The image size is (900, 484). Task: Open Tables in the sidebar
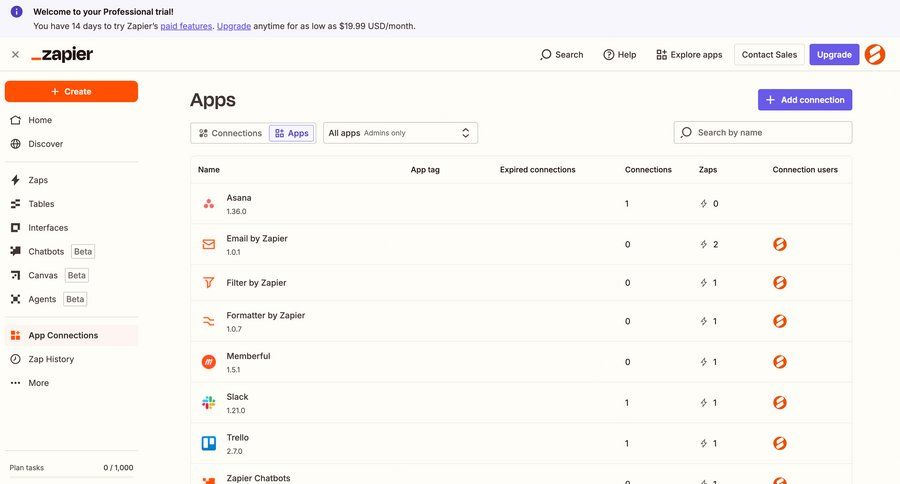[x=71, y=204]
